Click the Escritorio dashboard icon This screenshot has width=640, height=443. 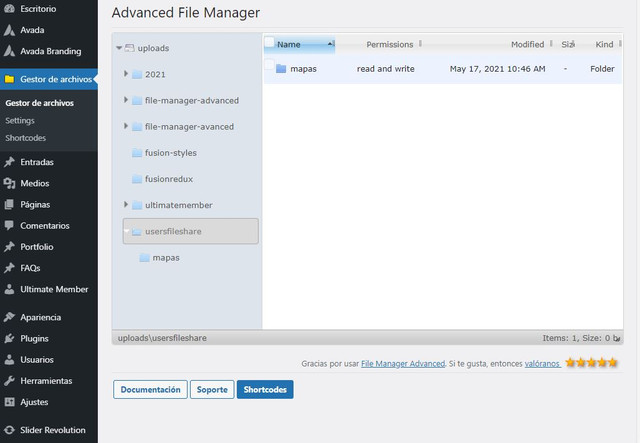[9, 9]
